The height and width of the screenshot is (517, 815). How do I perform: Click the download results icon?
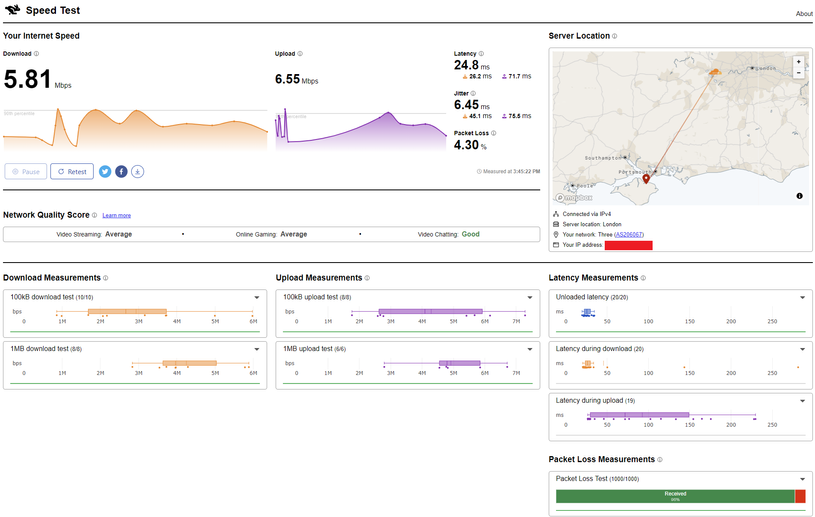[137, 171]
